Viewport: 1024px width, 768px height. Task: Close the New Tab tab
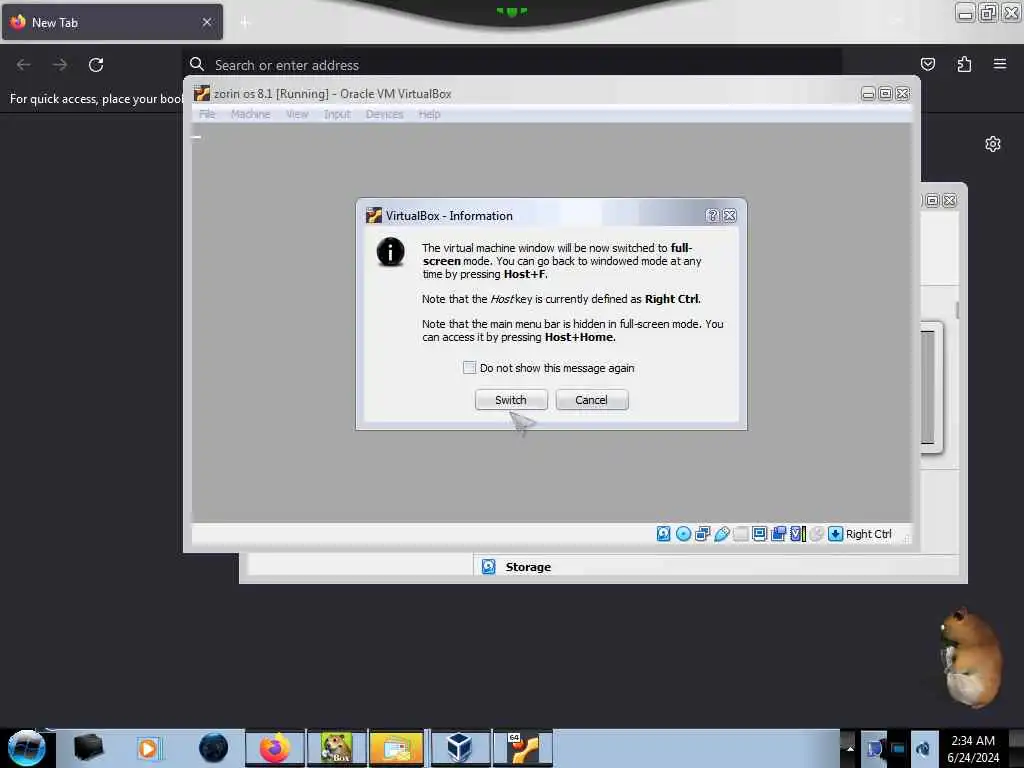click(x=206, y=22)
